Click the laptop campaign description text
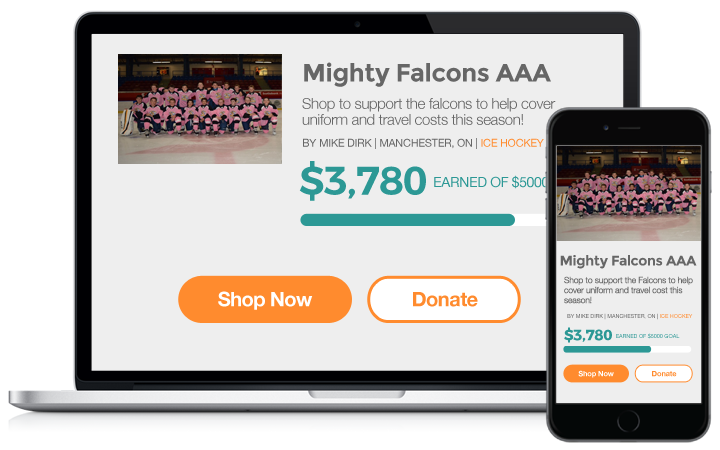The width and height of the screenshot is (720, 450). click(x=428, y=112)
